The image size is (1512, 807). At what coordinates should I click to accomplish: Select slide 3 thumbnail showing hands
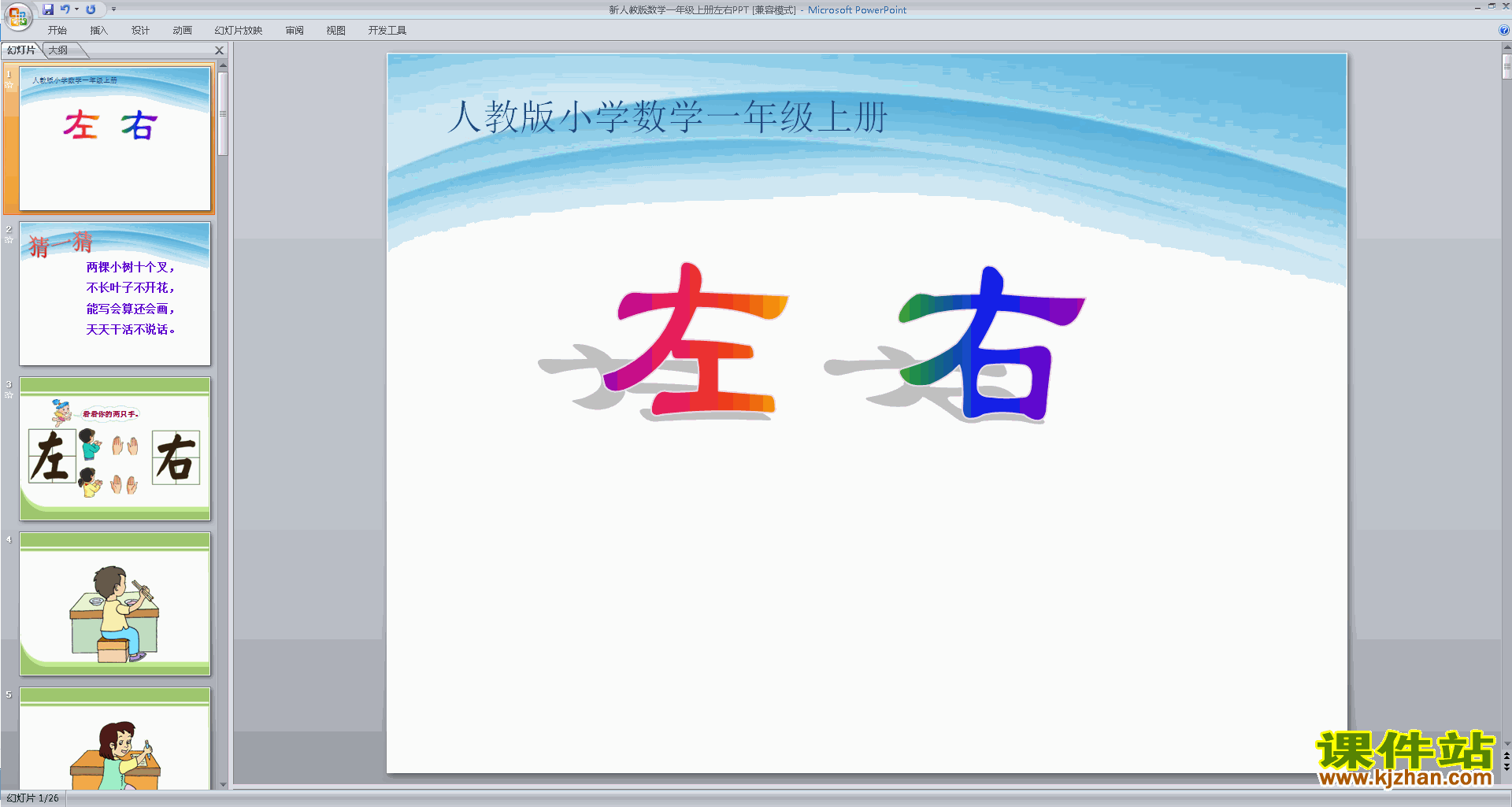click(115, 449)
